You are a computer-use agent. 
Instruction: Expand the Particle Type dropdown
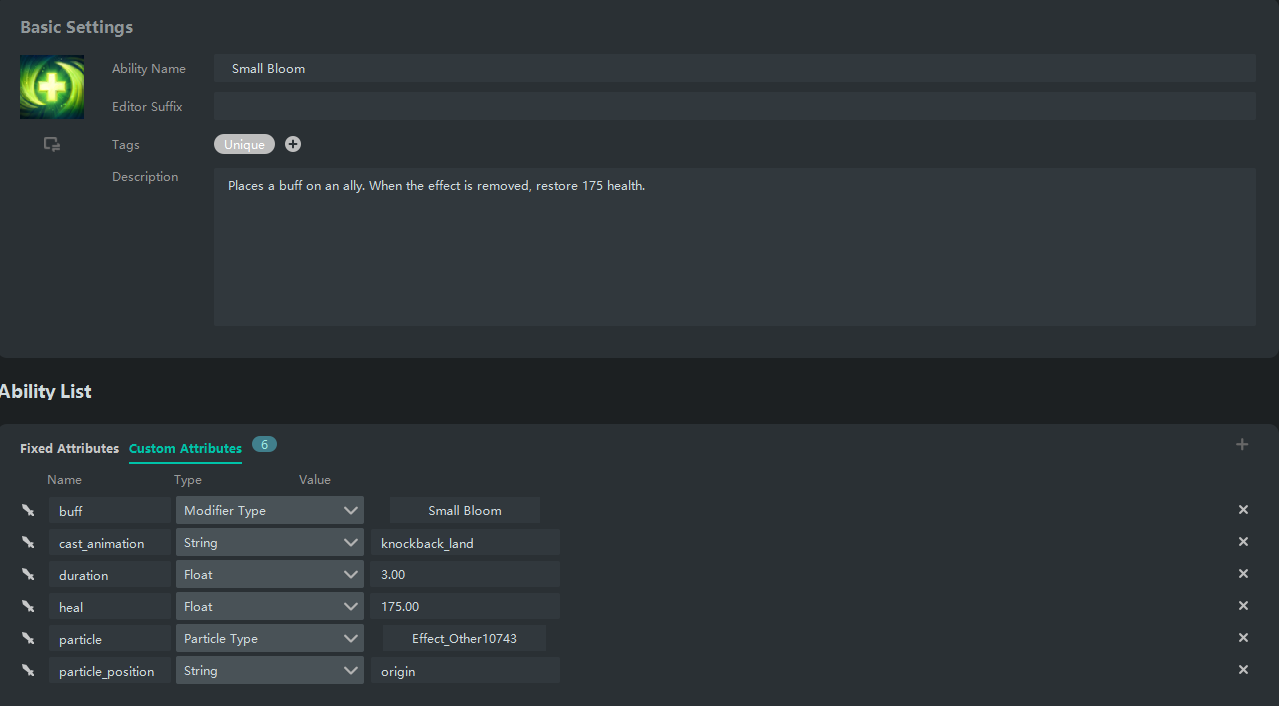[270, 639]
